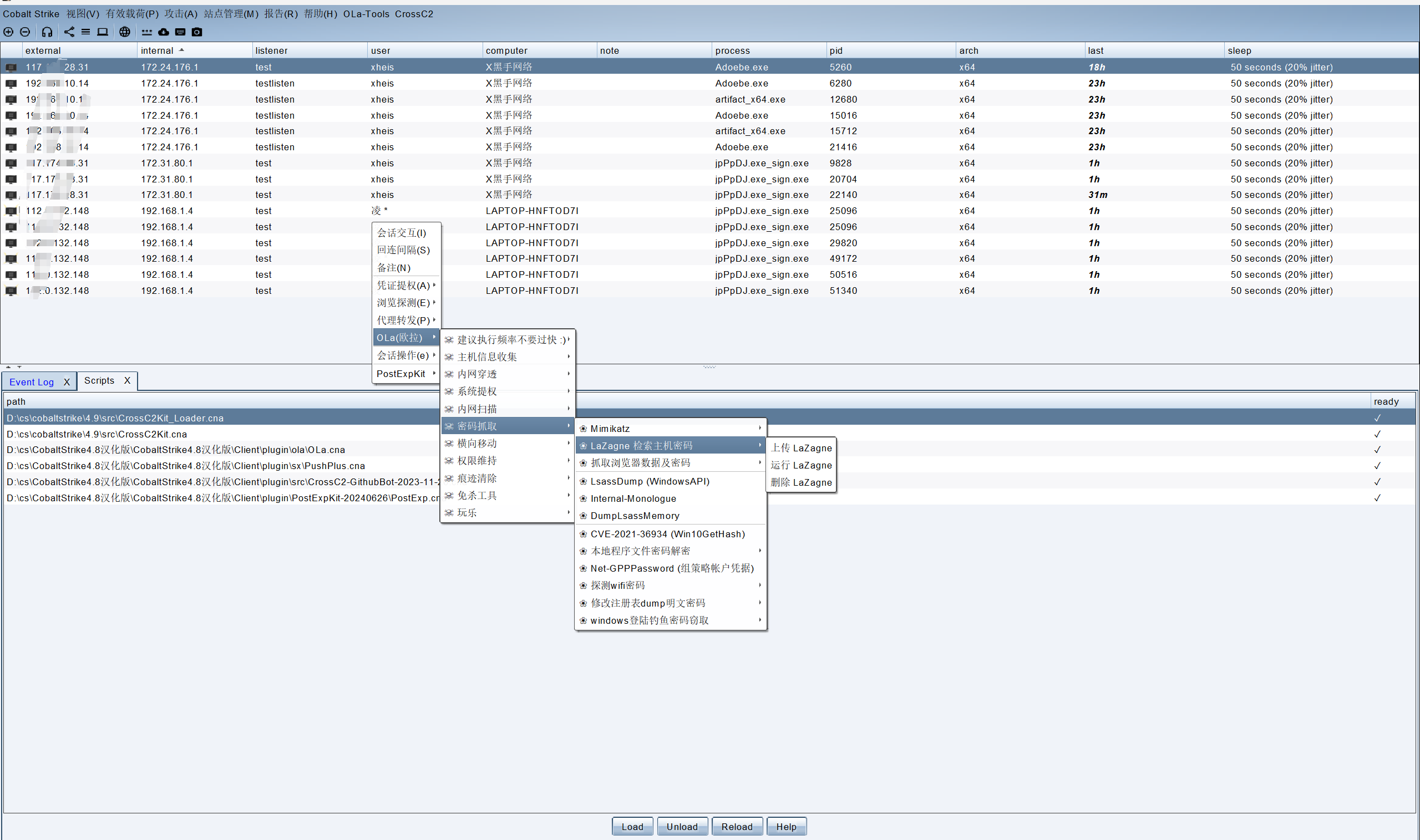This screenshot has width=1420, height=840.
Task: Open web management globe icon
Action: [125, 32]
